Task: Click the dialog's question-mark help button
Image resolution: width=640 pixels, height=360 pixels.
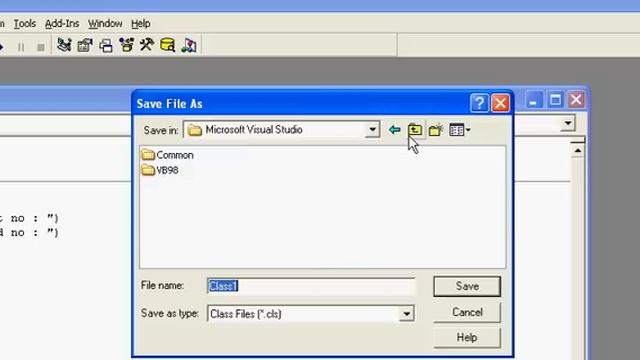Action: (x=479, y=103)
